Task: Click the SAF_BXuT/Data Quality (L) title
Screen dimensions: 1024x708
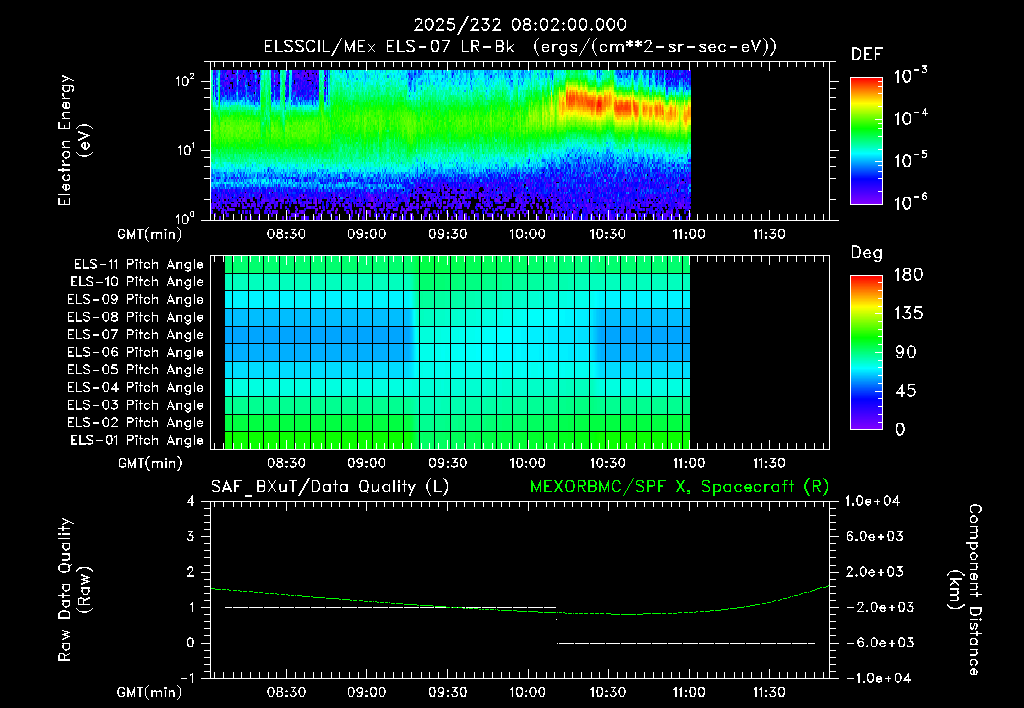Action: click(x=330, y=487)
